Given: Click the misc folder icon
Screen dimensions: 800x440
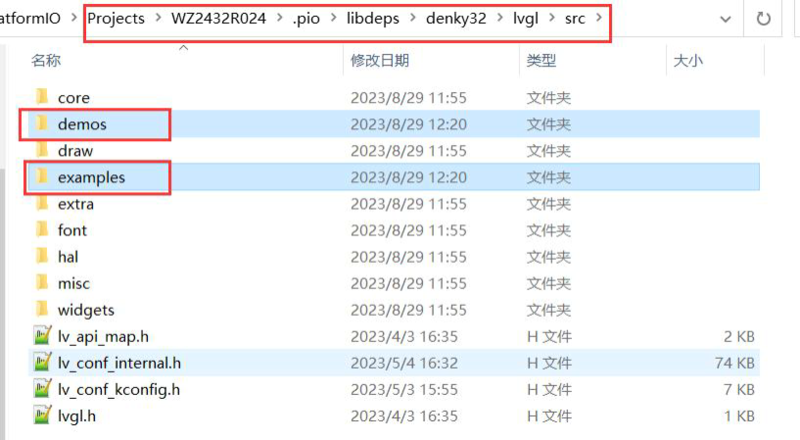Looking at the screenshot, I should point(42,283).
